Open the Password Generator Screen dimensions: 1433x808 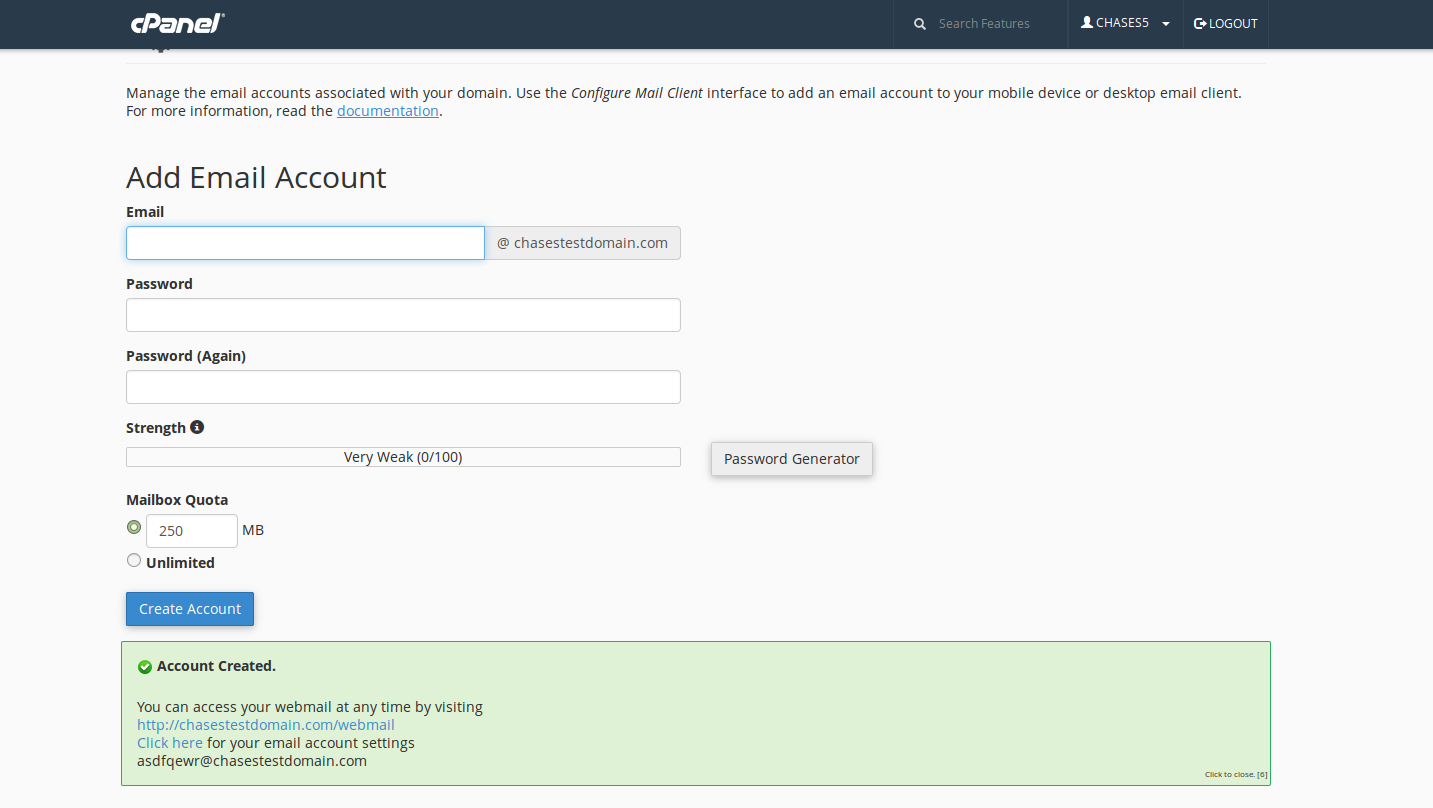791,459
